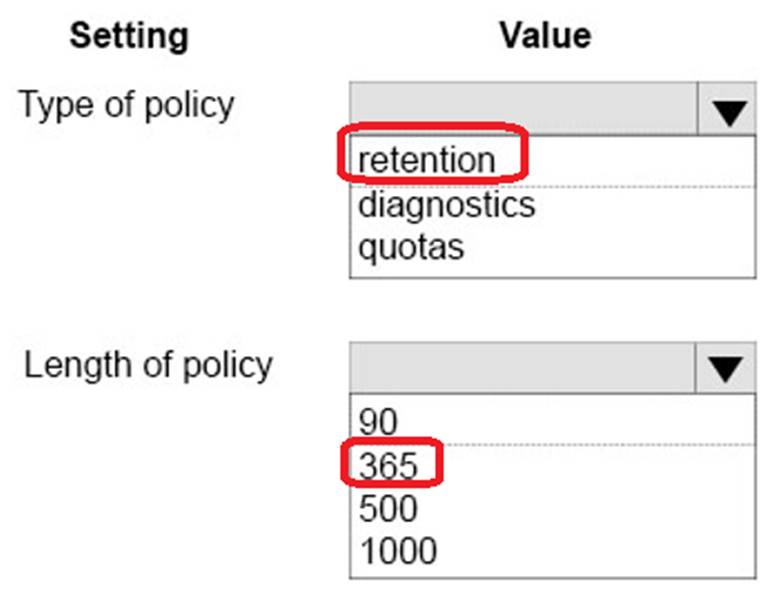The height and width of the screenshot is (590, 779).
Task: Pick quotas as the policy type
Action: tap(411, 246)
